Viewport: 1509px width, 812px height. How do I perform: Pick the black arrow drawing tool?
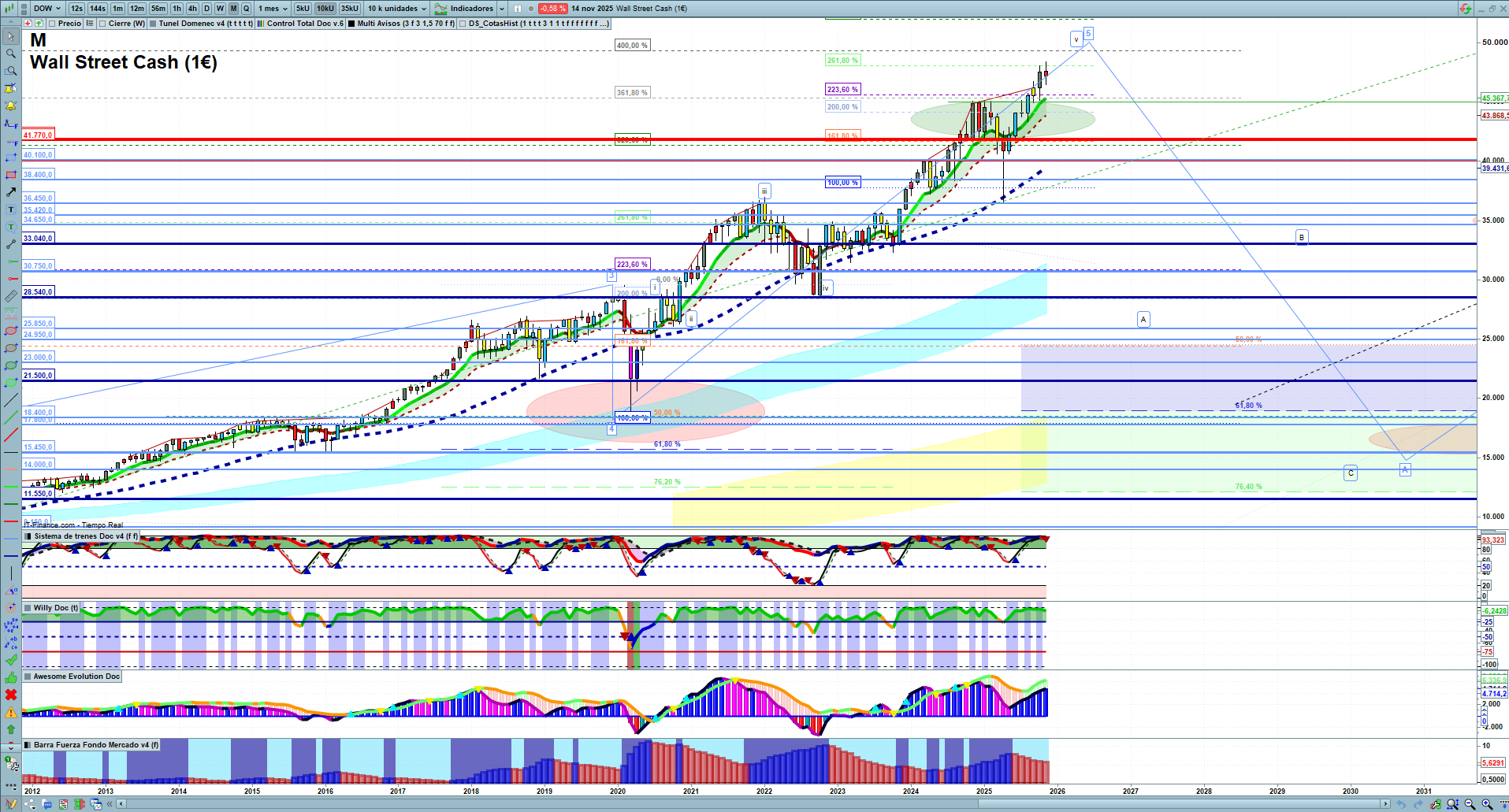10,192
